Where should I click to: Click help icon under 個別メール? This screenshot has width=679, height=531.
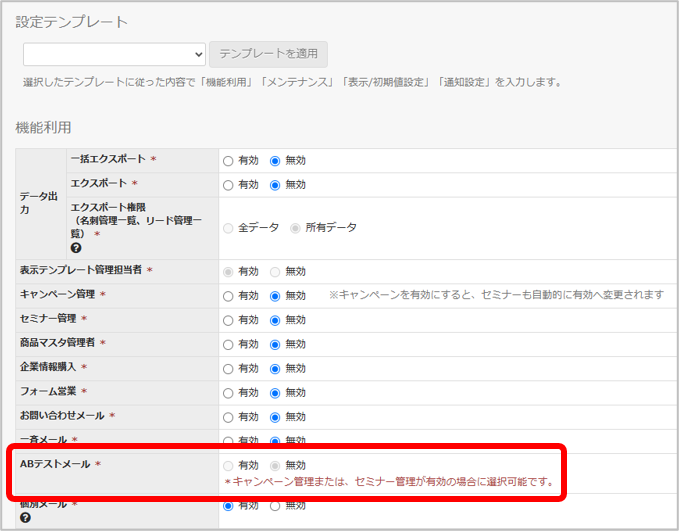pyautogui.click(x=25, y=518)
